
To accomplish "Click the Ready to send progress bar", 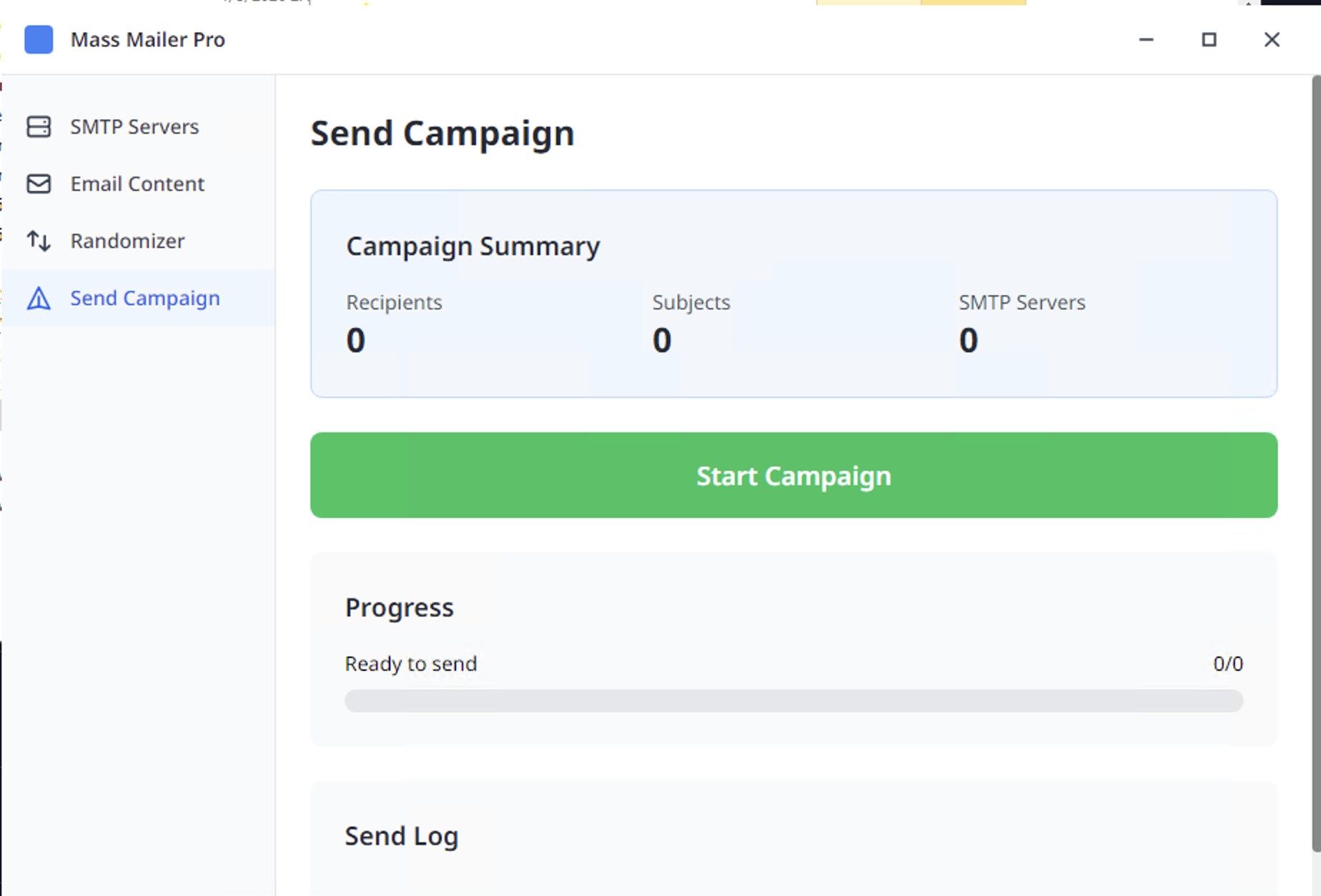I will [793, 701].
